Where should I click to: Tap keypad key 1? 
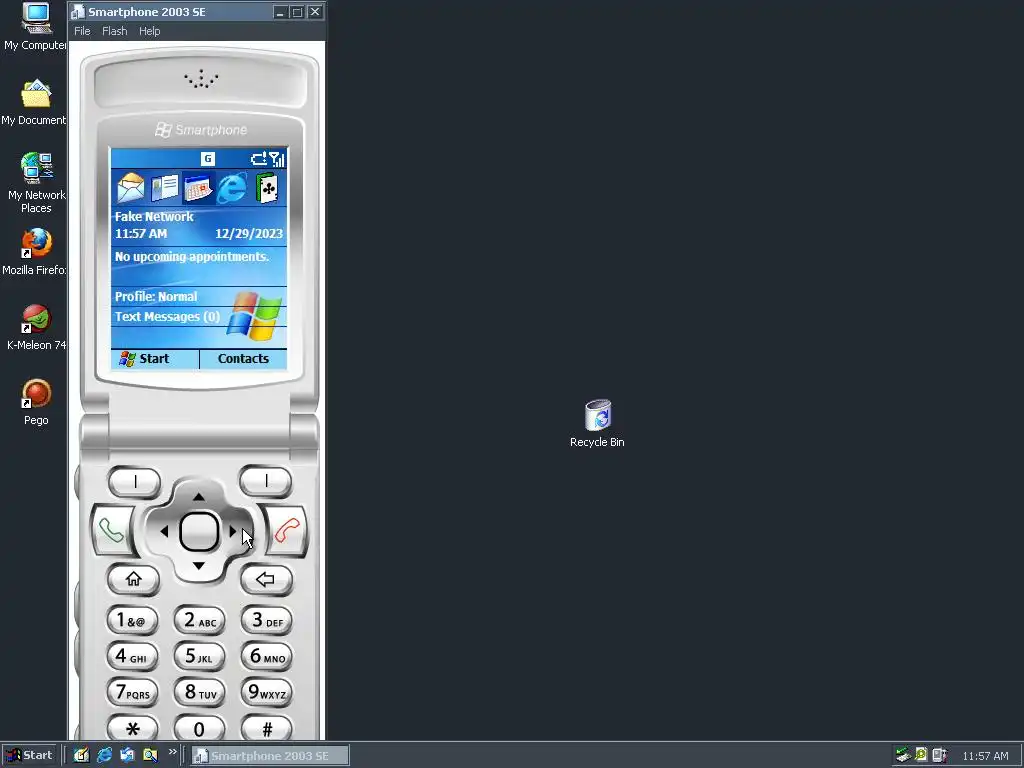(x=133, y=620)
